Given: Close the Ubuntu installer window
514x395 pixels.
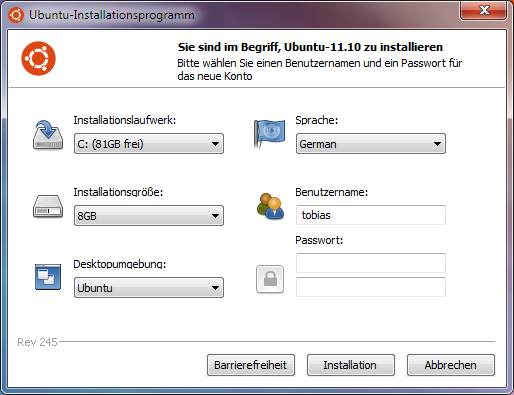Looking at the screenshot, I should 484,10.
